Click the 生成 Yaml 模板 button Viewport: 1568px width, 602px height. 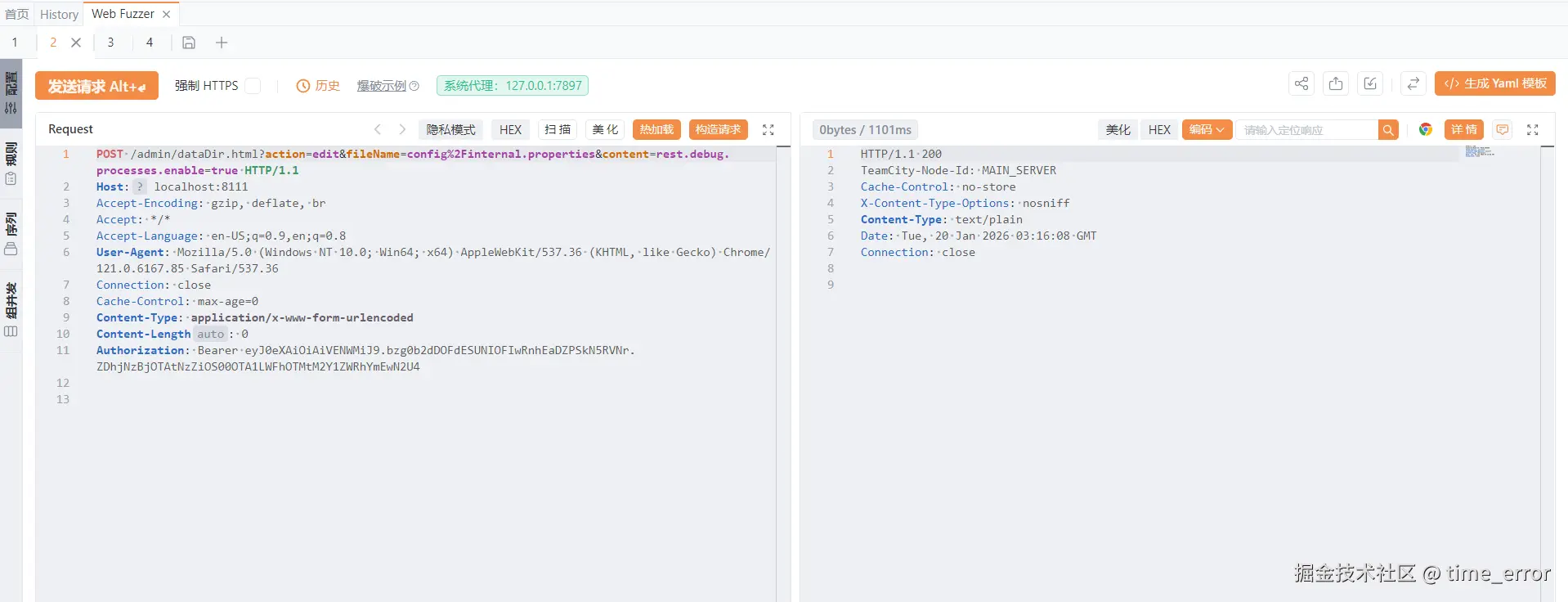(x=1495, y=83)
